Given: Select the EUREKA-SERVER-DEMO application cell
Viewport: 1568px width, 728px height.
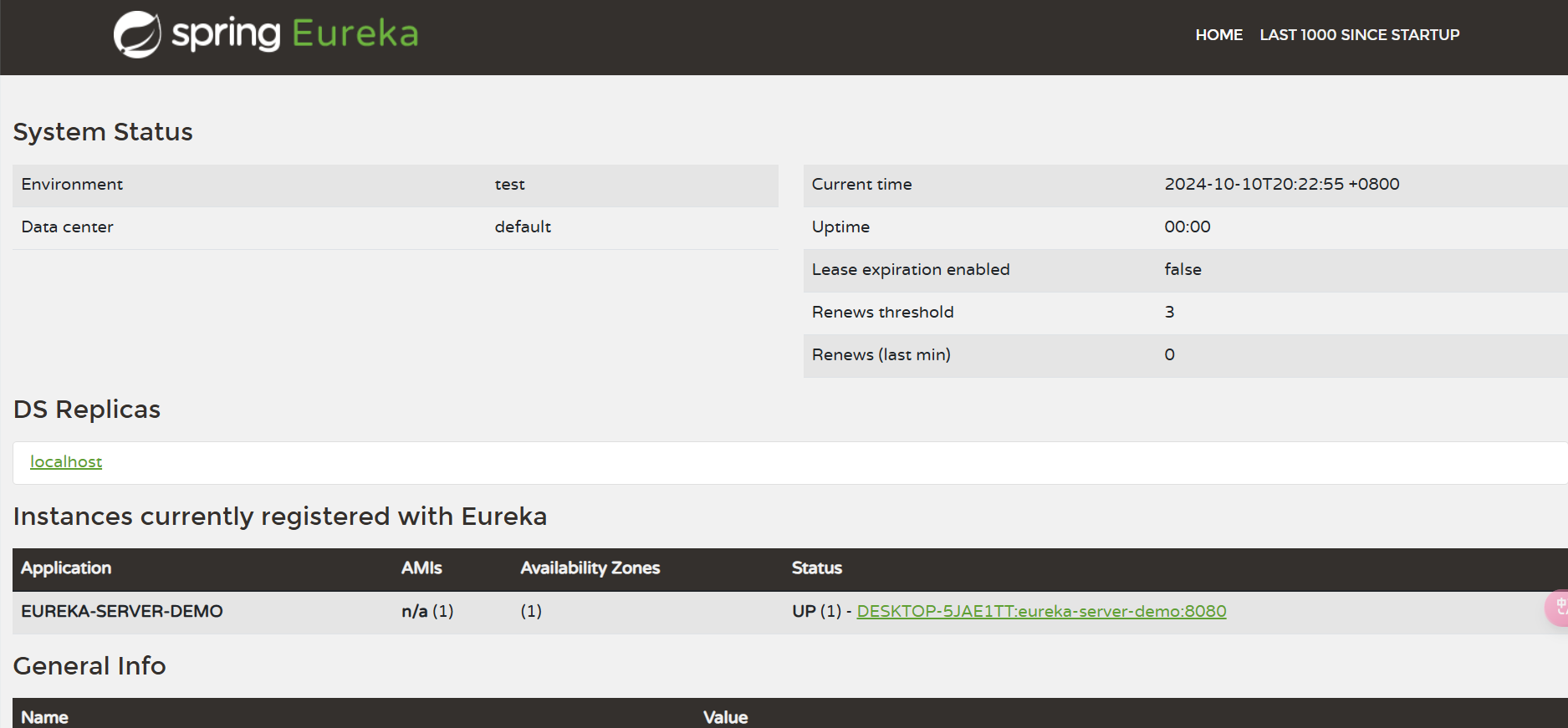Looking at the screenshot, I should pyautogui.click(x=122, y=612).
